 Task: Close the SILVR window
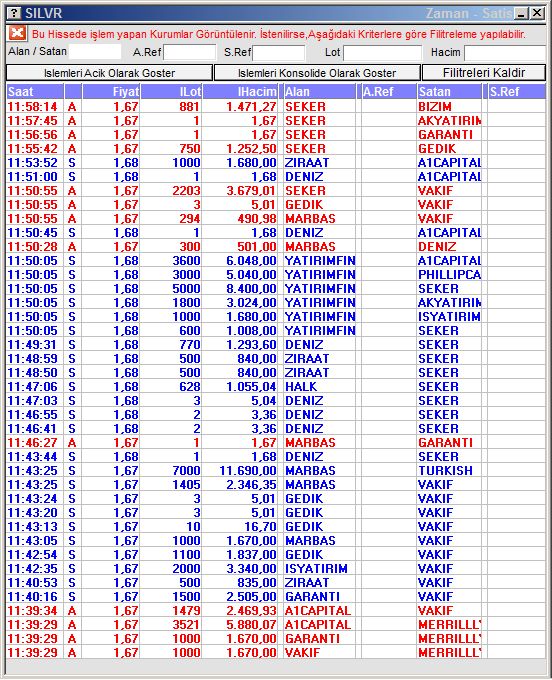click(537, 13)
